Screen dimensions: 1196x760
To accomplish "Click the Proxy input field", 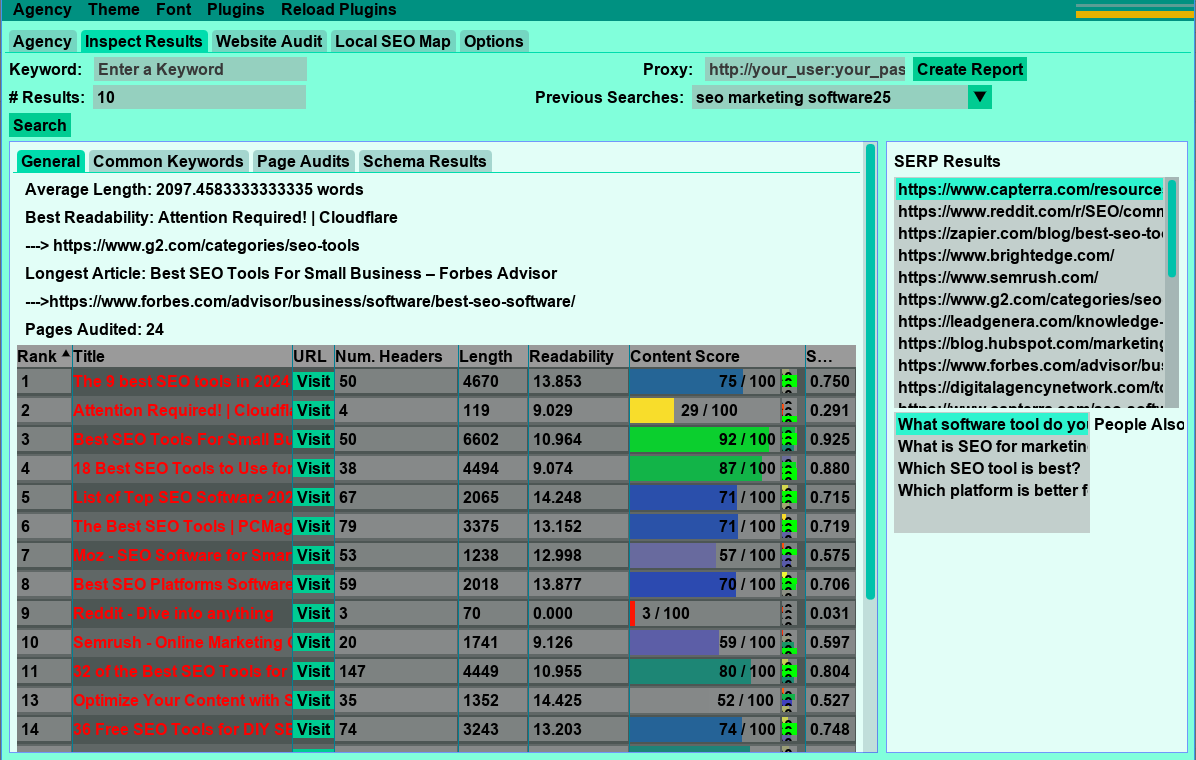I will click(805, 69).
